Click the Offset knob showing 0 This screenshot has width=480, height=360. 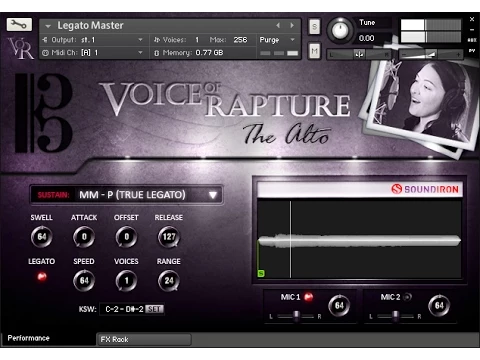pyautogui.click(x=126, y=237)
